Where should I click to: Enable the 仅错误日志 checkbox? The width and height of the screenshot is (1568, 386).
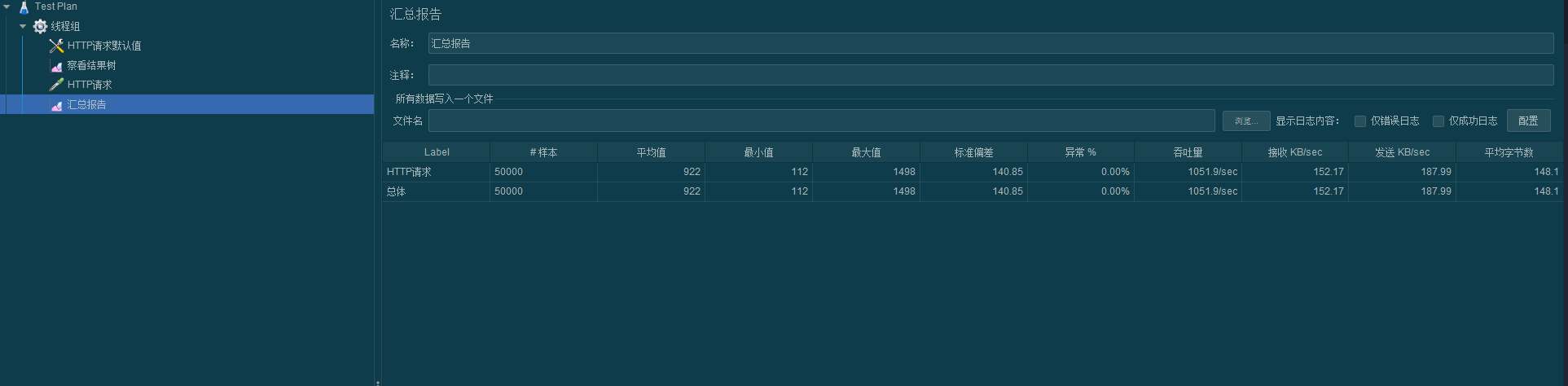tap(1359, 121)
